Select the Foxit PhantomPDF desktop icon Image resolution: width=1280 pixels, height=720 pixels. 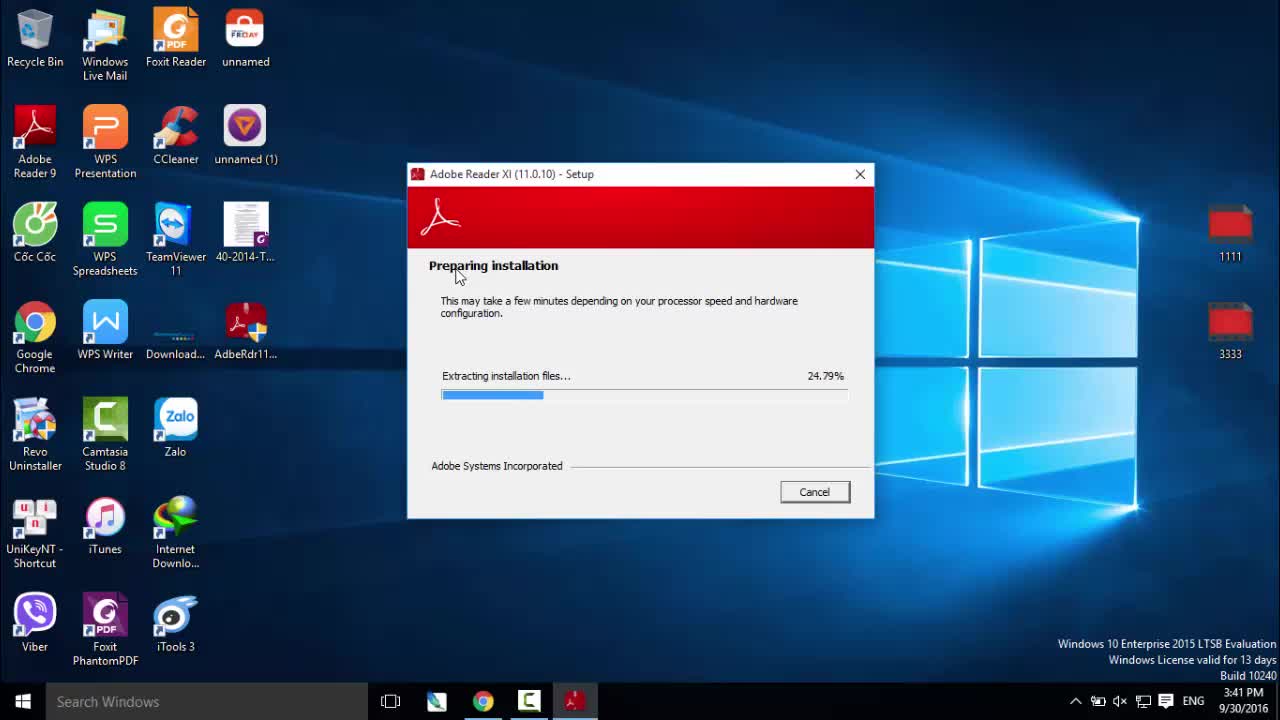105,630
